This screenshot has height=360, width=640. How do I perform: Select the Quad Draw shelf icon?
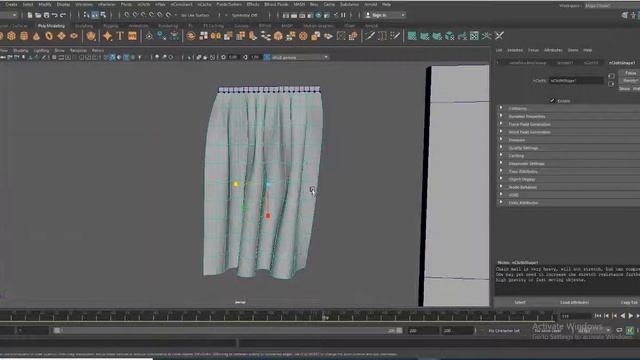tap(395, 36)
